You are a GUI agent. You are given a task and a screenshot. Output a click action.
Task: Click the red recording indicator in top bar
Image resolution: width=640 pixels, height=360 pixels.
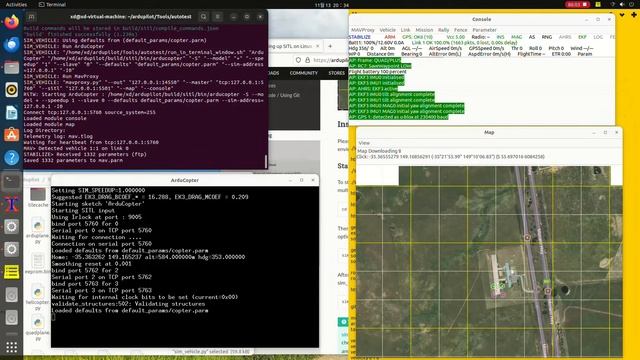point(577,4)
